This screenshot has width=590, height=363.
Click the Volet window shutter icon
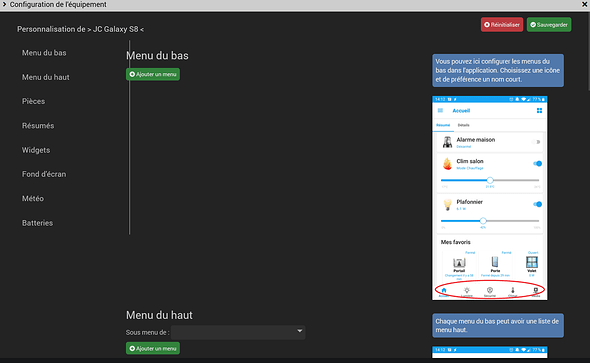(532, 262)
